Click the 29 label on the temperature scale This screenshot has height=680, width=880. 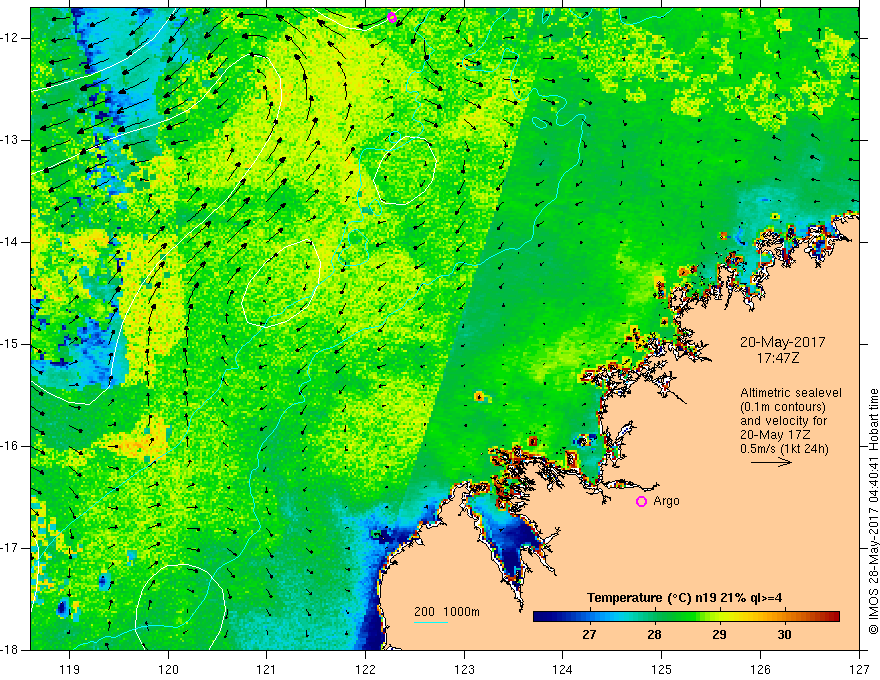719,635
